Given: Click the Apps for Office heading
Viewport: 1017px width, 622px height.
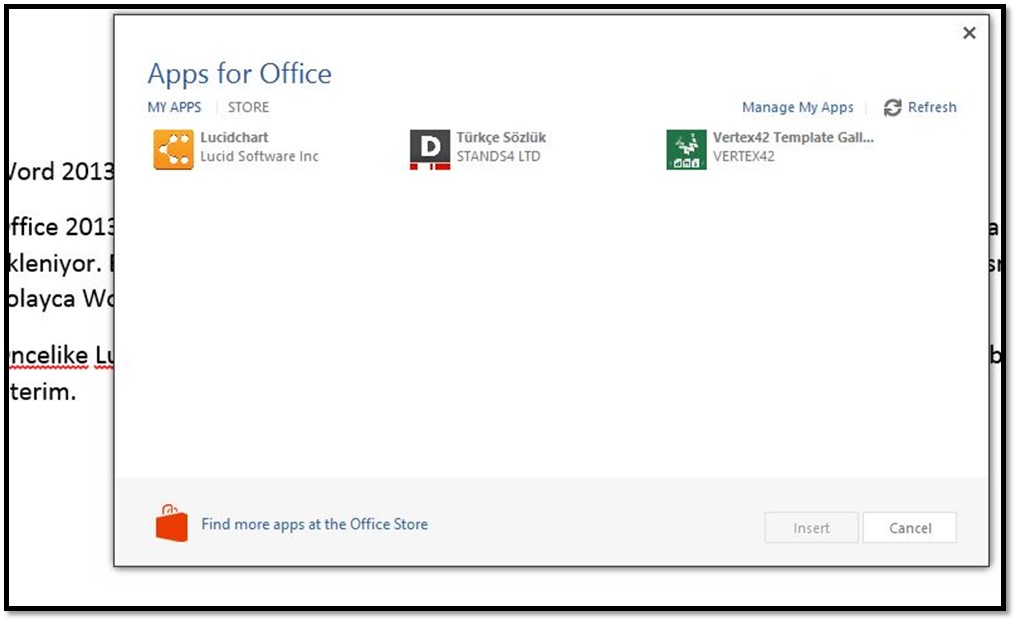Looking at the screenshot, I should (239, 74).
